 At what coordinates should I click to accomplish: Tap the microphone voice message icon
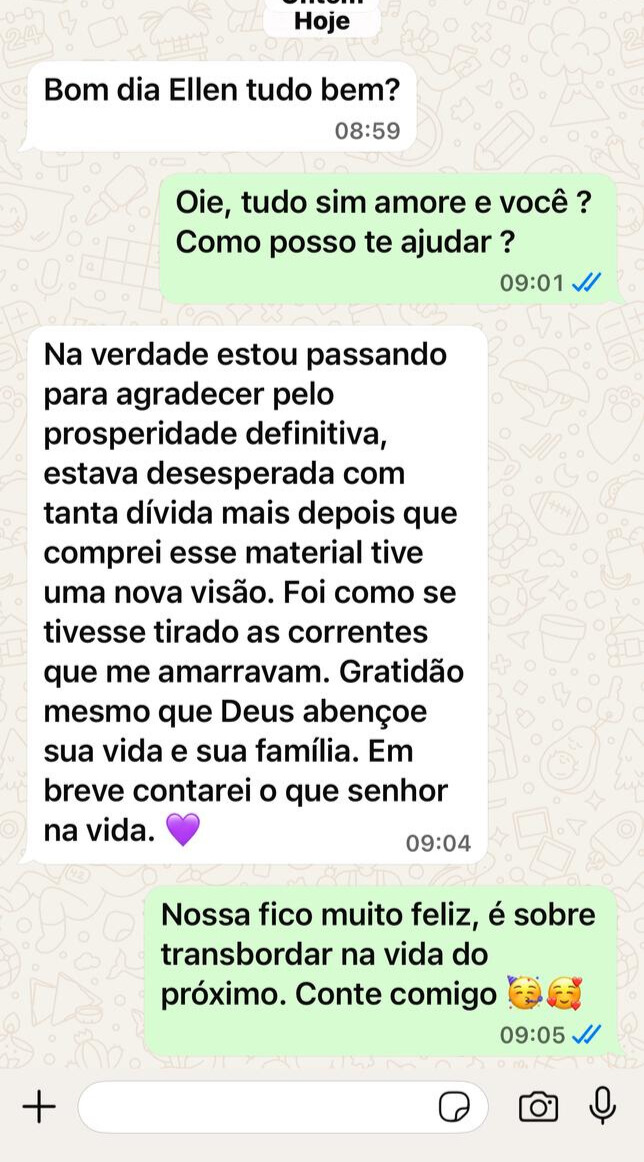click(602, 1106)
